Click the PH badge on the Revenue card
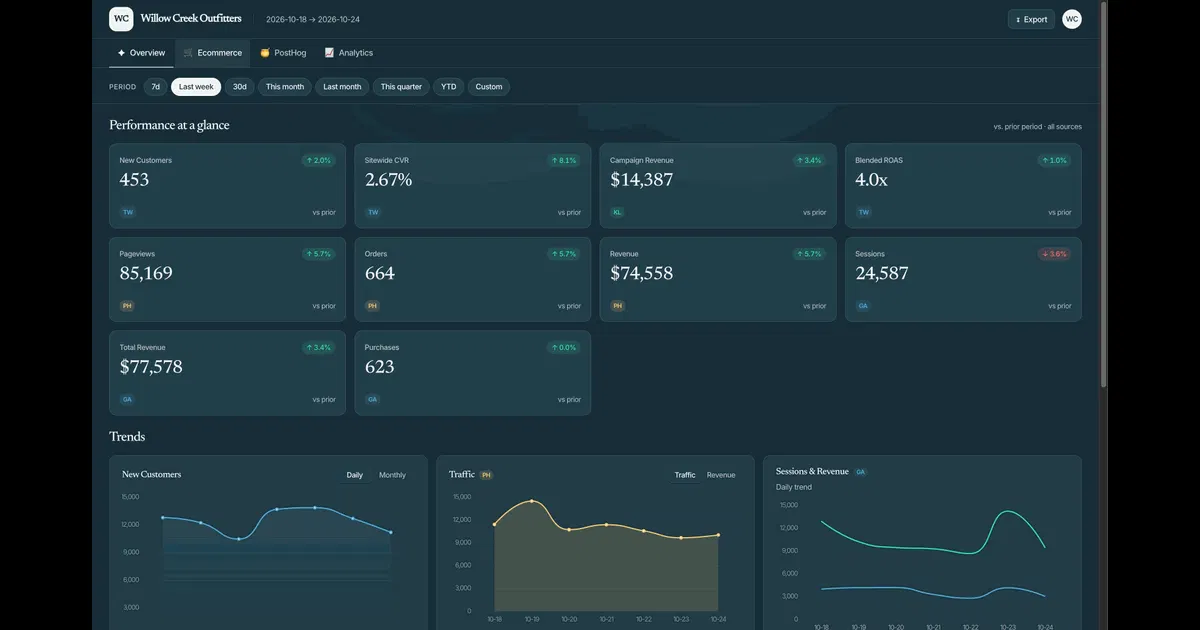This screenshot has width=1200, height=630. 617,306
